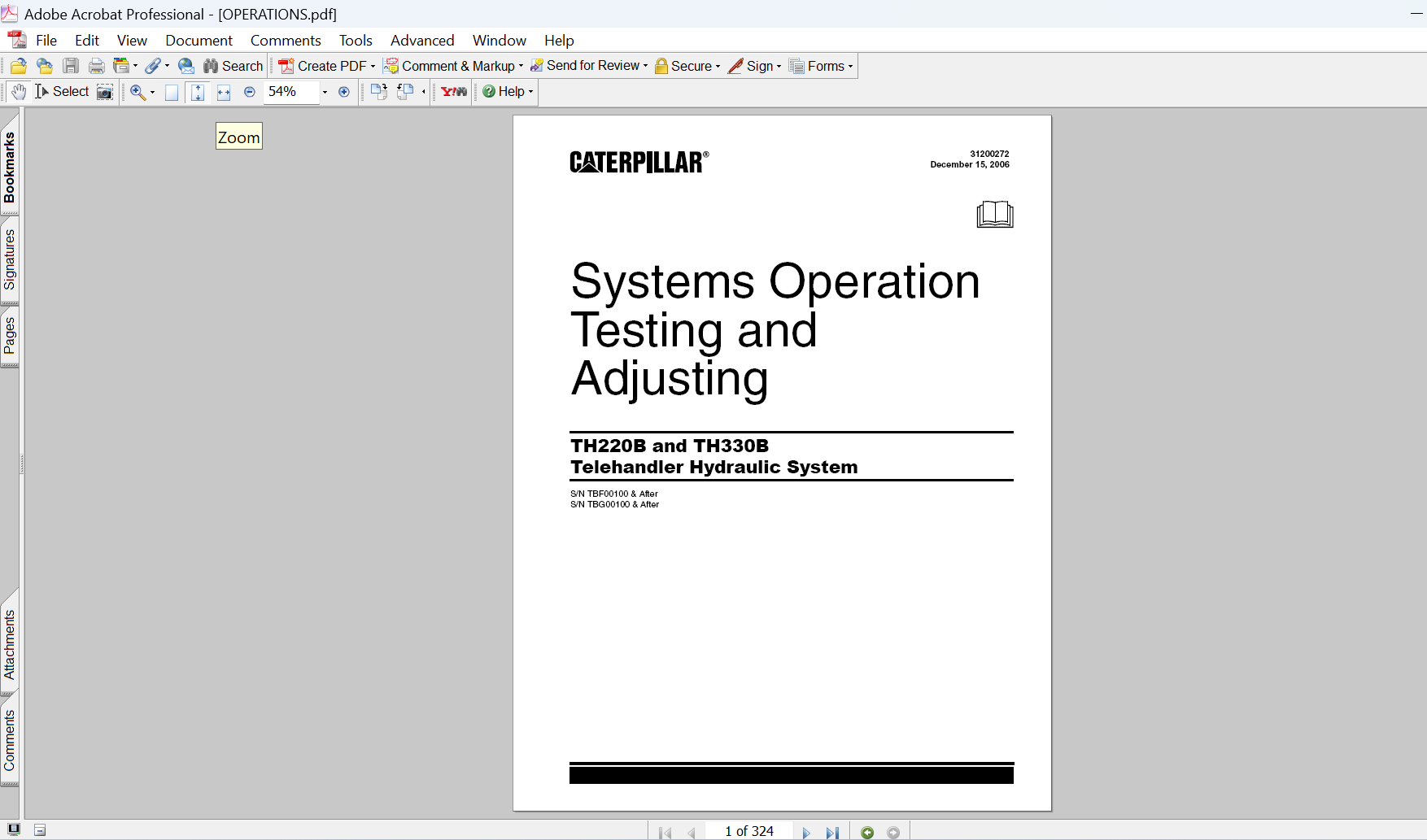Click the grey Next View button
Viewport: 1427px width, 840px height.
(893, 832)
